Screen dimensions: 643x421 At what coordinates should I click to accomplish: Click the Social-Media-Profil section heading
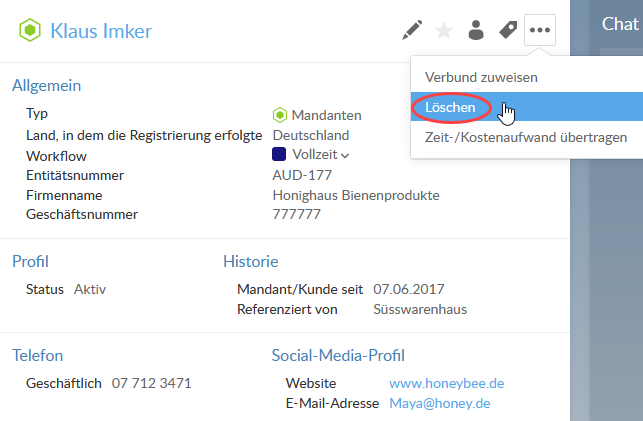pos(338,355)
